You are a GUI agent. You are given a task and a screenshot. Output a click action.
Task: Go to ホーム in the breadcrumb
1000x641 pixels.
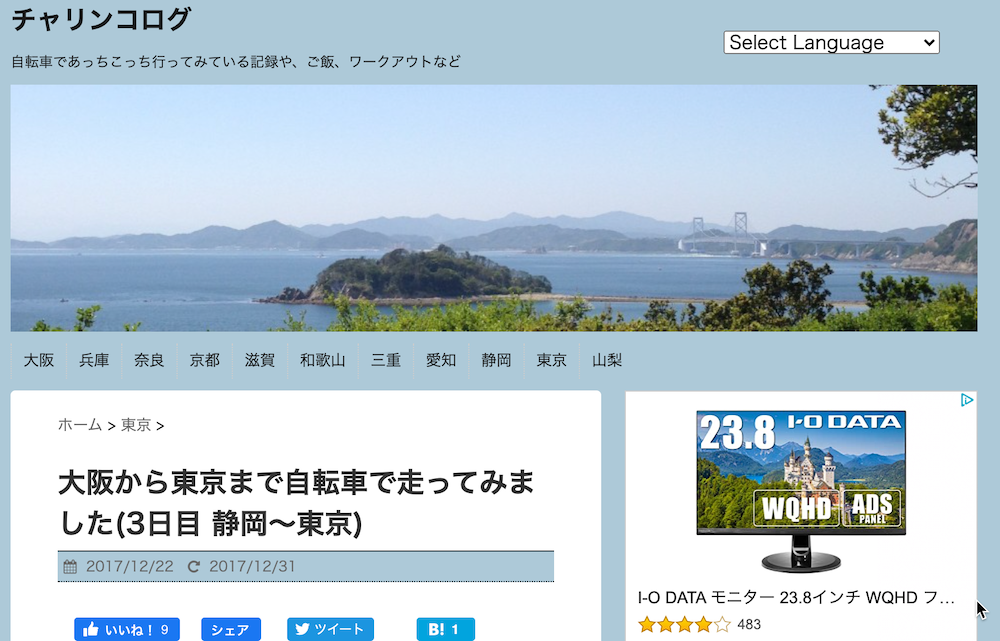[80, 425]
